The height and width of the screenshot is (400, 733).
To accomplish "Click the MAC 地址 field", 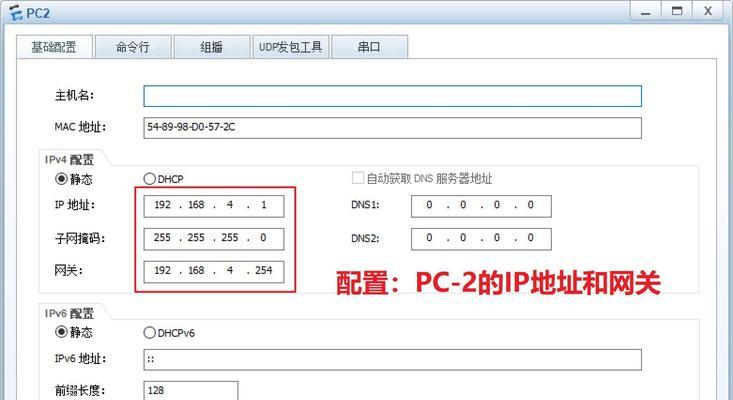I will 393,128.
